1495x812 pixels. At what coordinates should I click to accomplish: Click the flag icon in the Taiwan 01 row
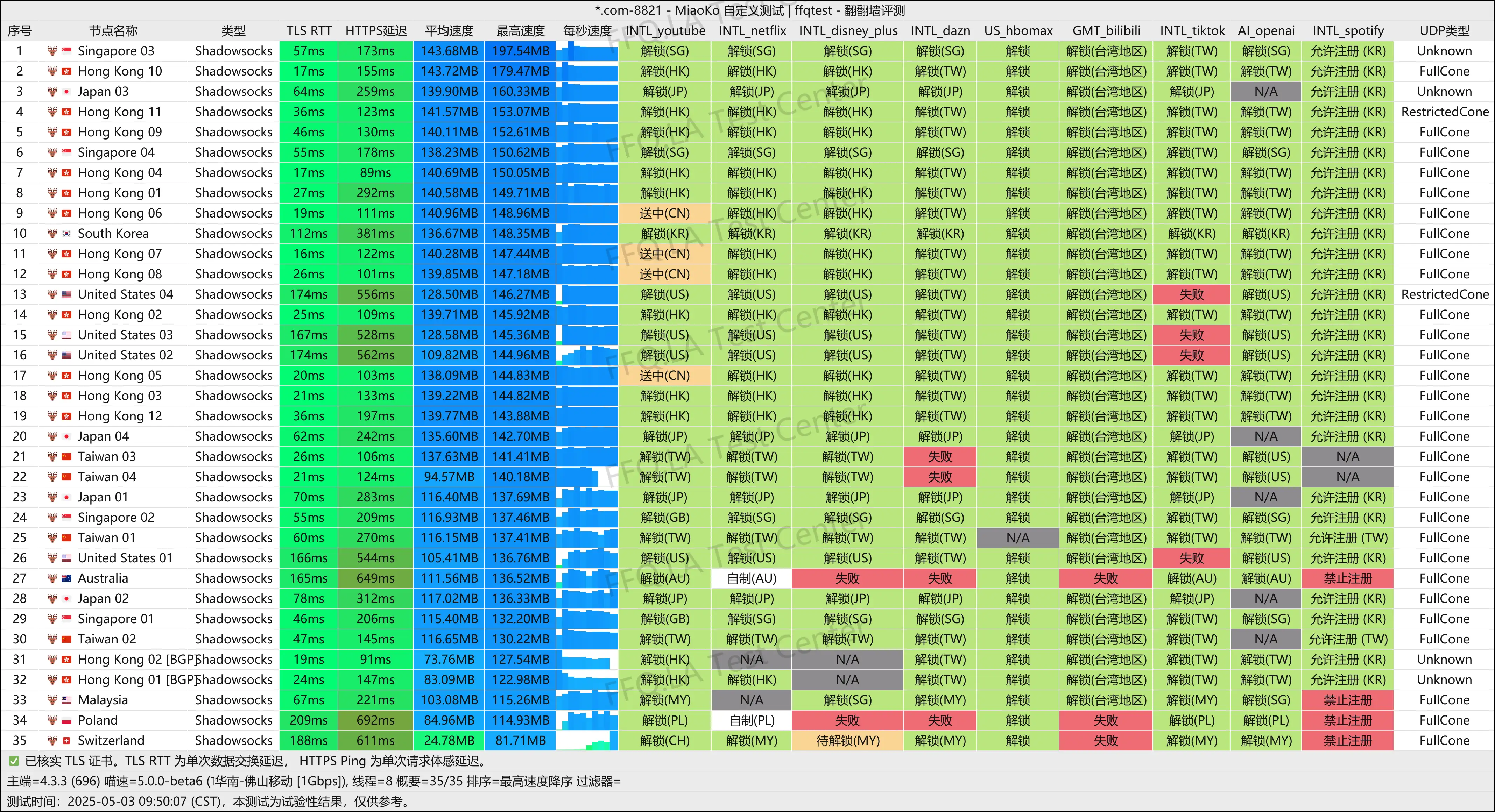67,537
